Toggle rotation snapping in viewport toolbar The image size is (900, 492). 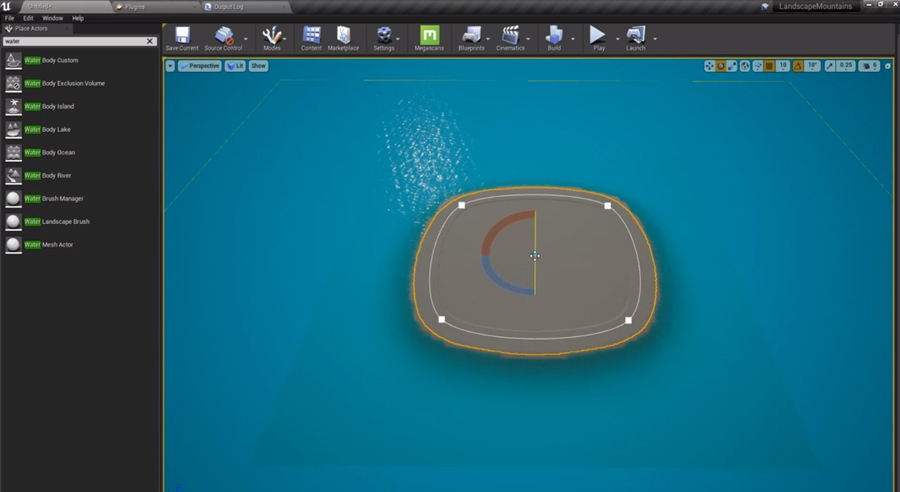[x=798, y=66]
